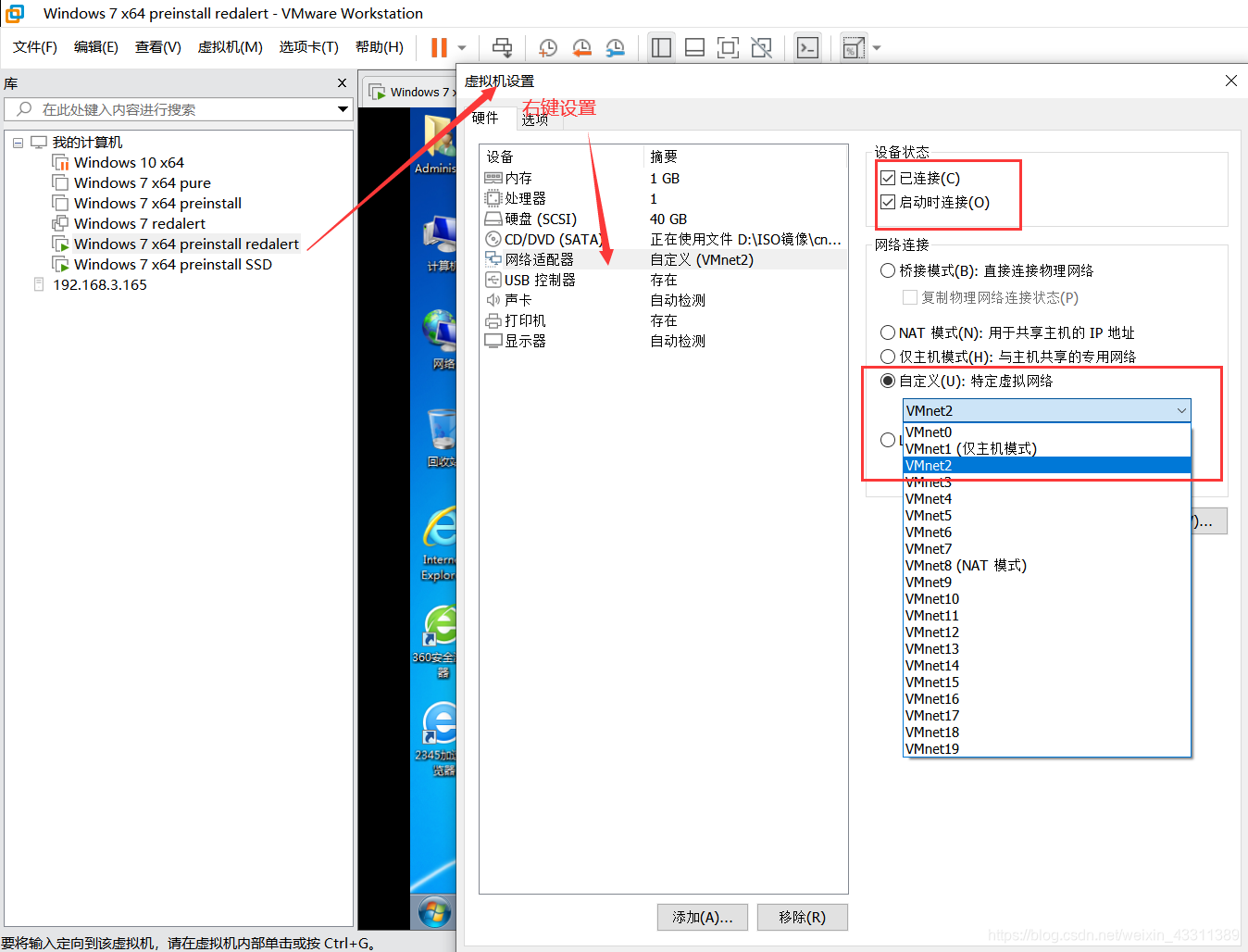The height and width of the screenshot is (952, 1248).
Task: Select the 打印机 device icon
Action: coord(493,320)
